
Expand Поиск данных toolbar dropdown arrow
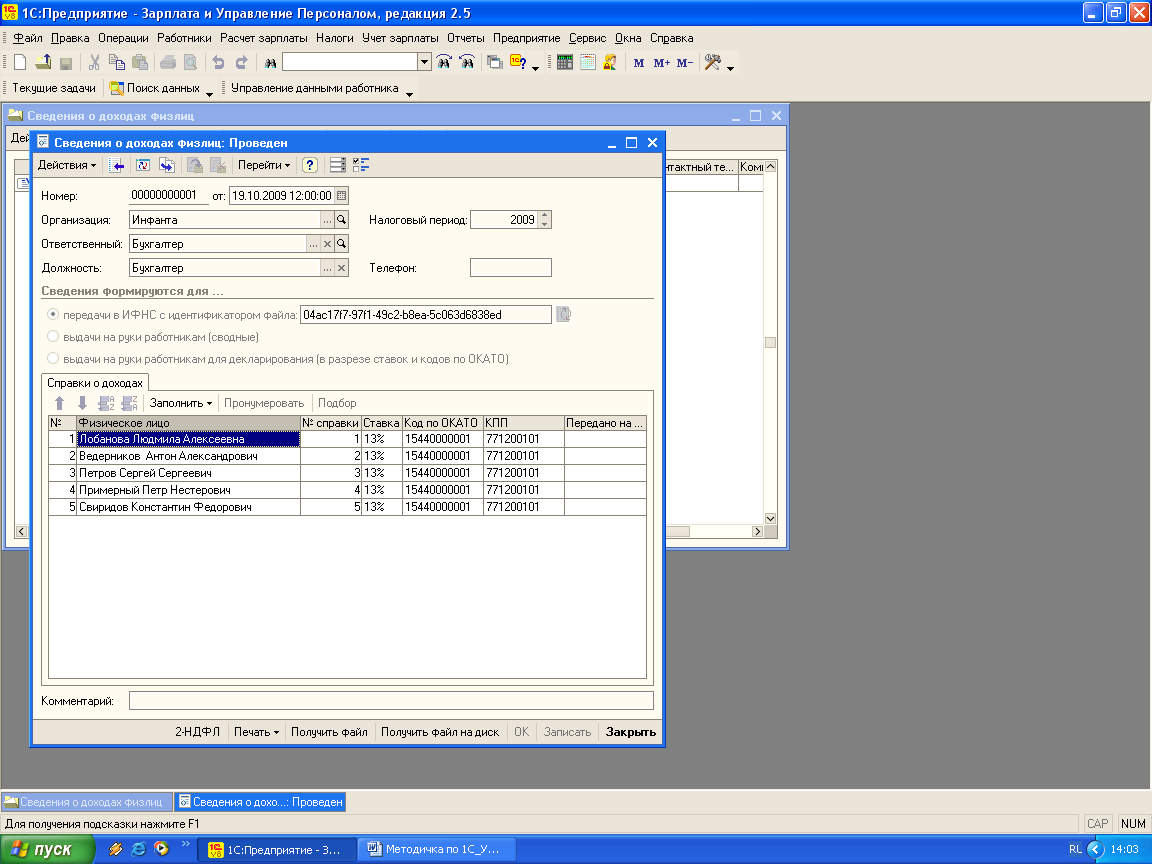(209, 93)
